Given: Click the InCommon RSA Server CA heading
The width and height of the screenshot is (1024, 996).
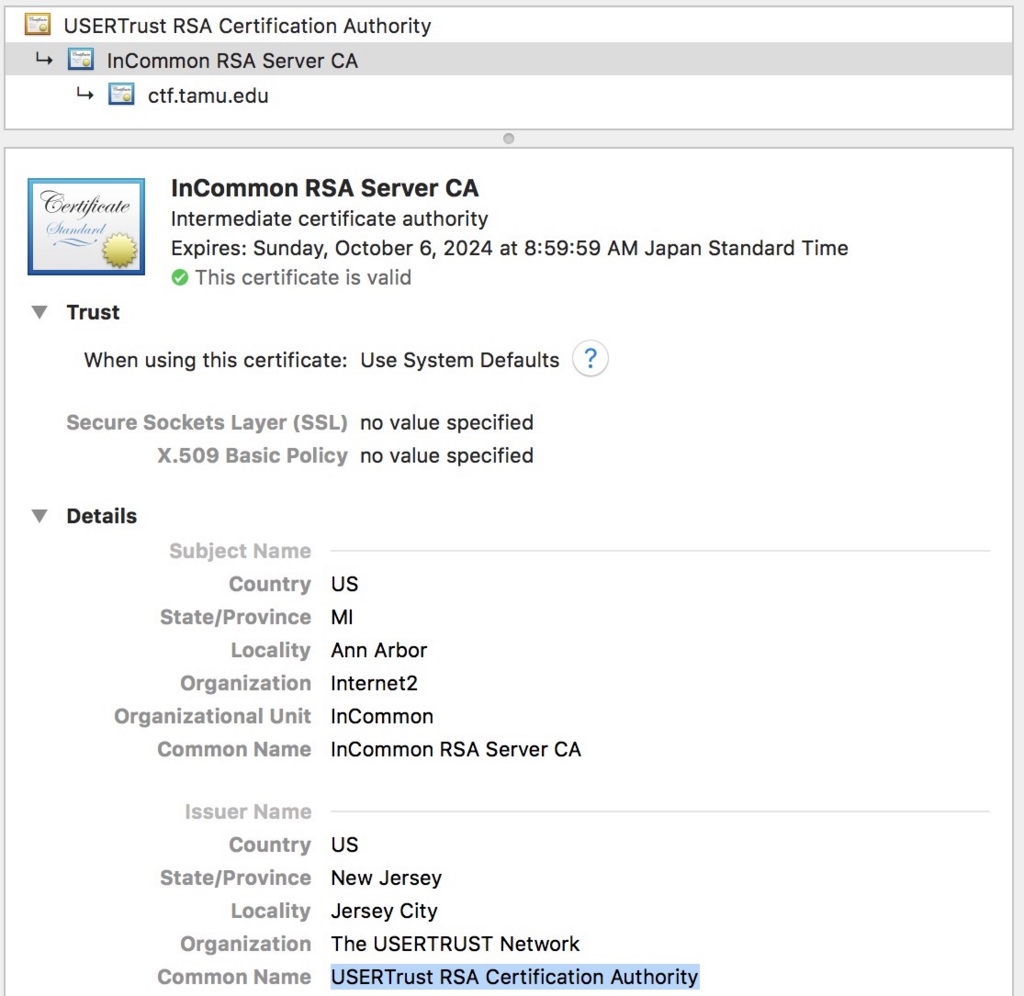Looking at the screenshot, I should [x=325, y=188].
